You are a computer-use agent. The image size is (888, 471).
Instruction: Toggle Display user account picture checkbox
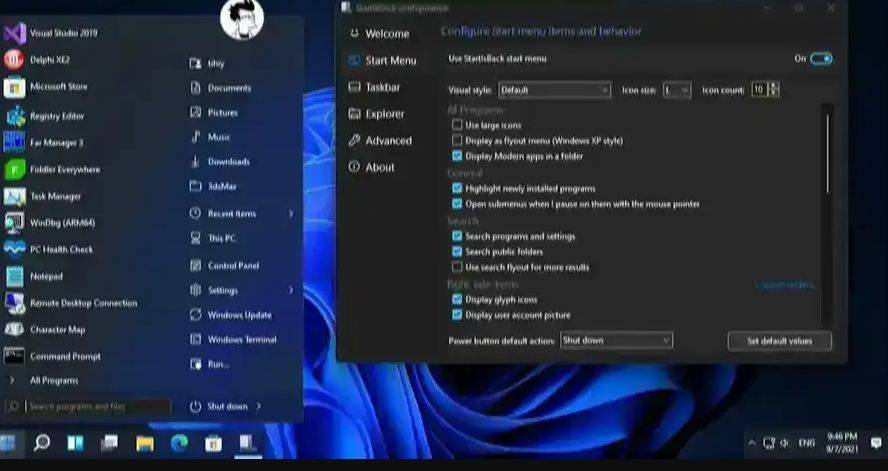click(457, 315)
